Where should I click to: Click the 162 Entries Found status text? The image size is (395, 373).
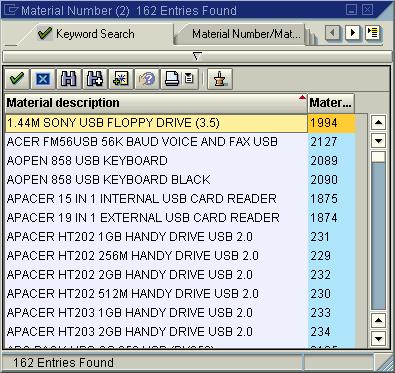(63, 363)
